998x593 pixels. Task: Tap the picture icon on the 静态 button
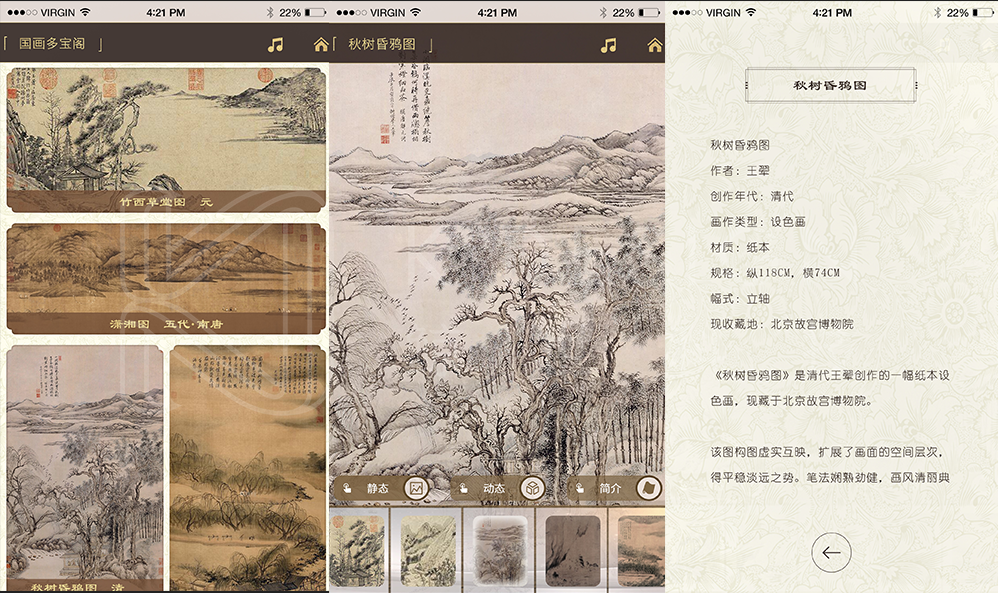tap(416, 488)
